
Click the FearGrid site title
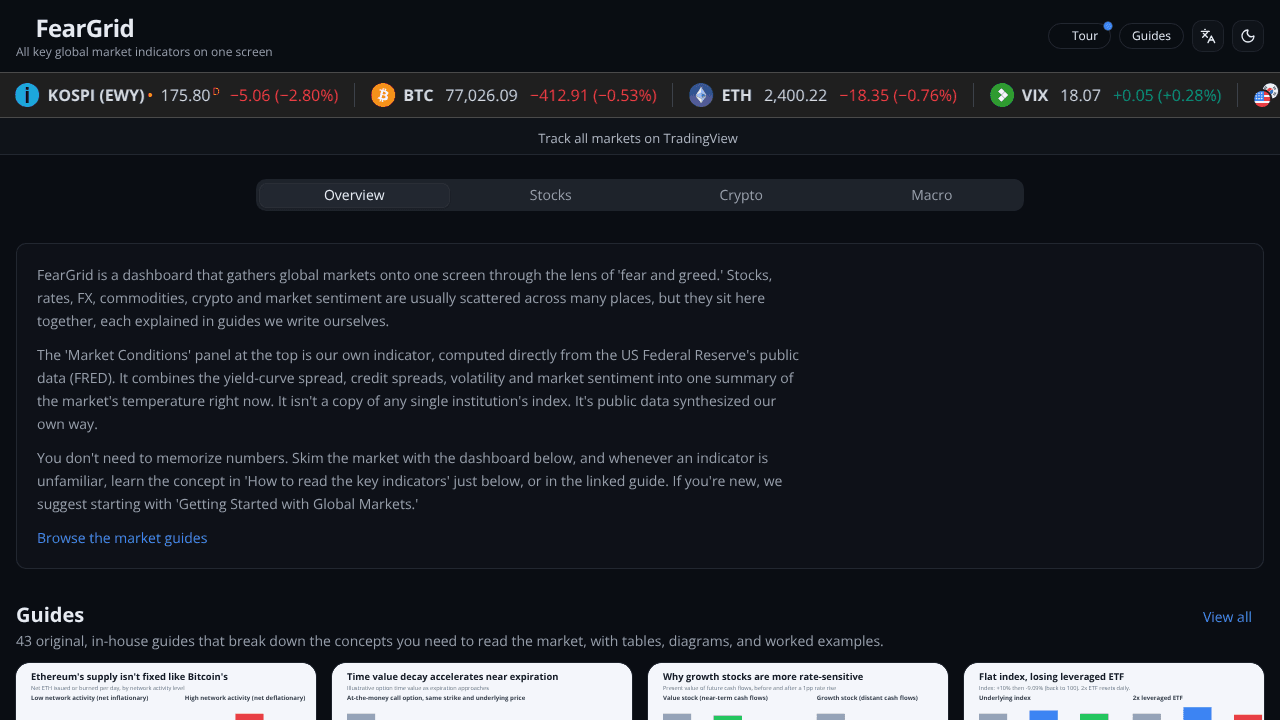[x=85, y=28]
